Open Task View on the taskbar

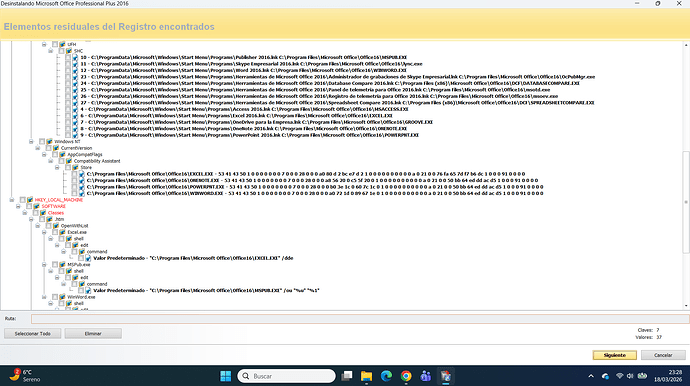pyautogui.click(x=347, y=376)
